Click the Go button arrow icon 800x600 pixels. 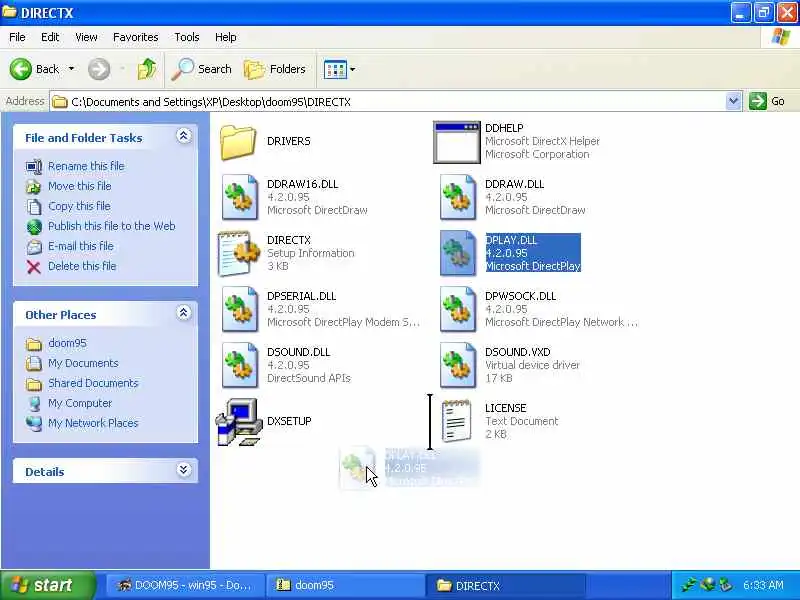pyautogui.click(x=758, y=101)
